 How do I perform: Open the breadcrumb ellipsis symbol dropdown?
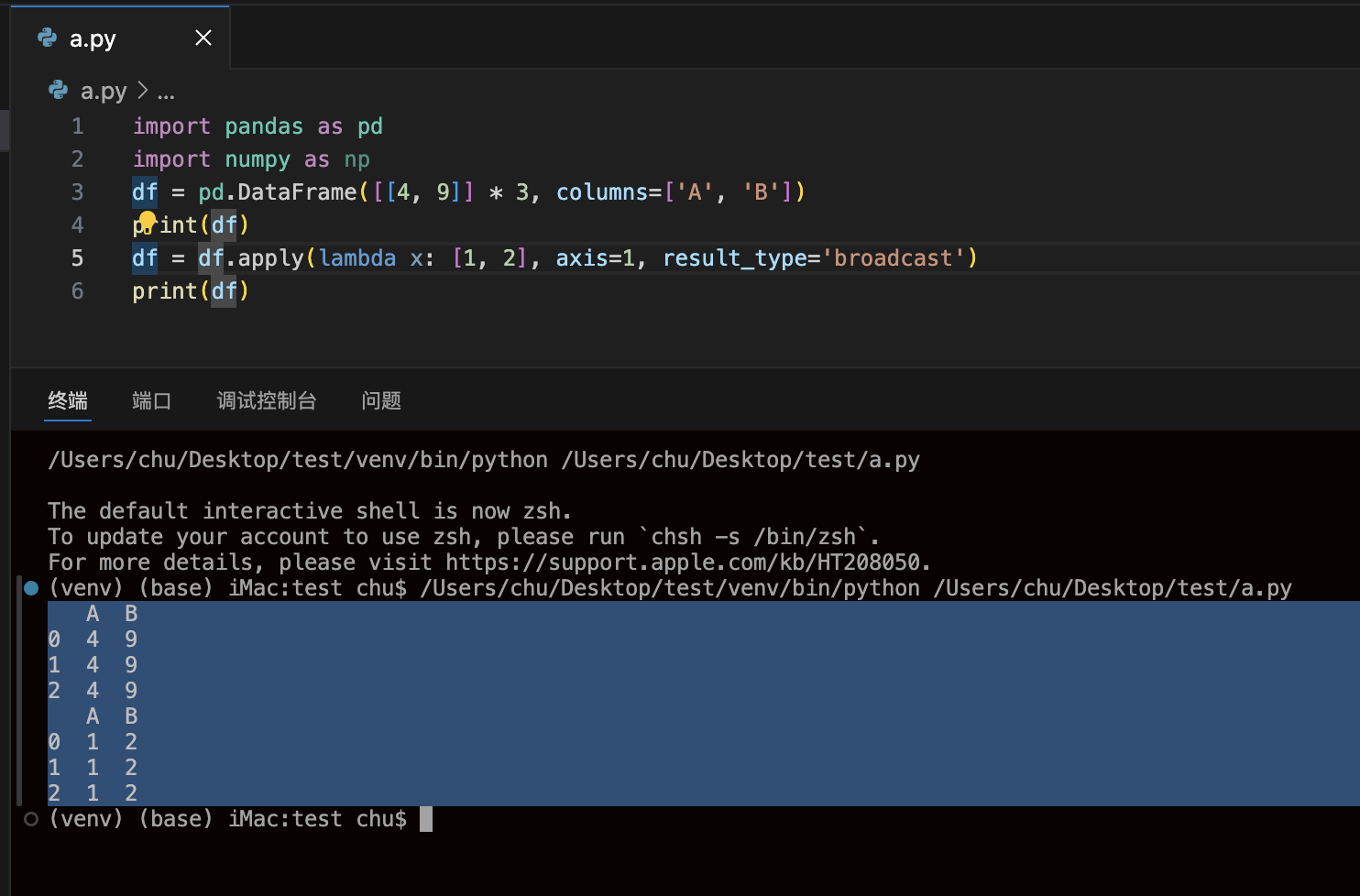[166, 92]
